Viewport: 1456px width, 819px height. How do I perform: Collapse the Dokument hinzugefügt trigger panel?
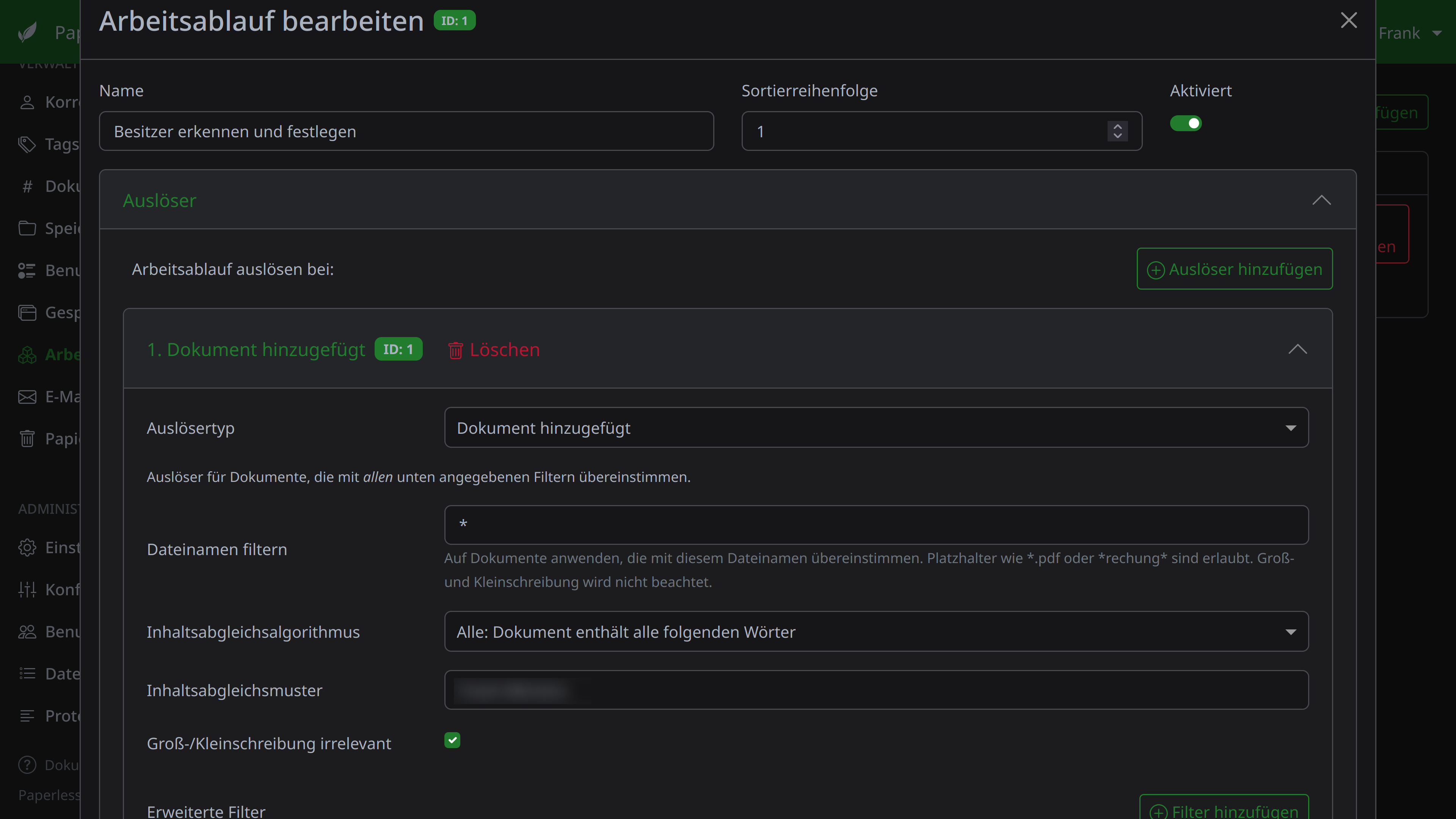[x=1298, y=349]
